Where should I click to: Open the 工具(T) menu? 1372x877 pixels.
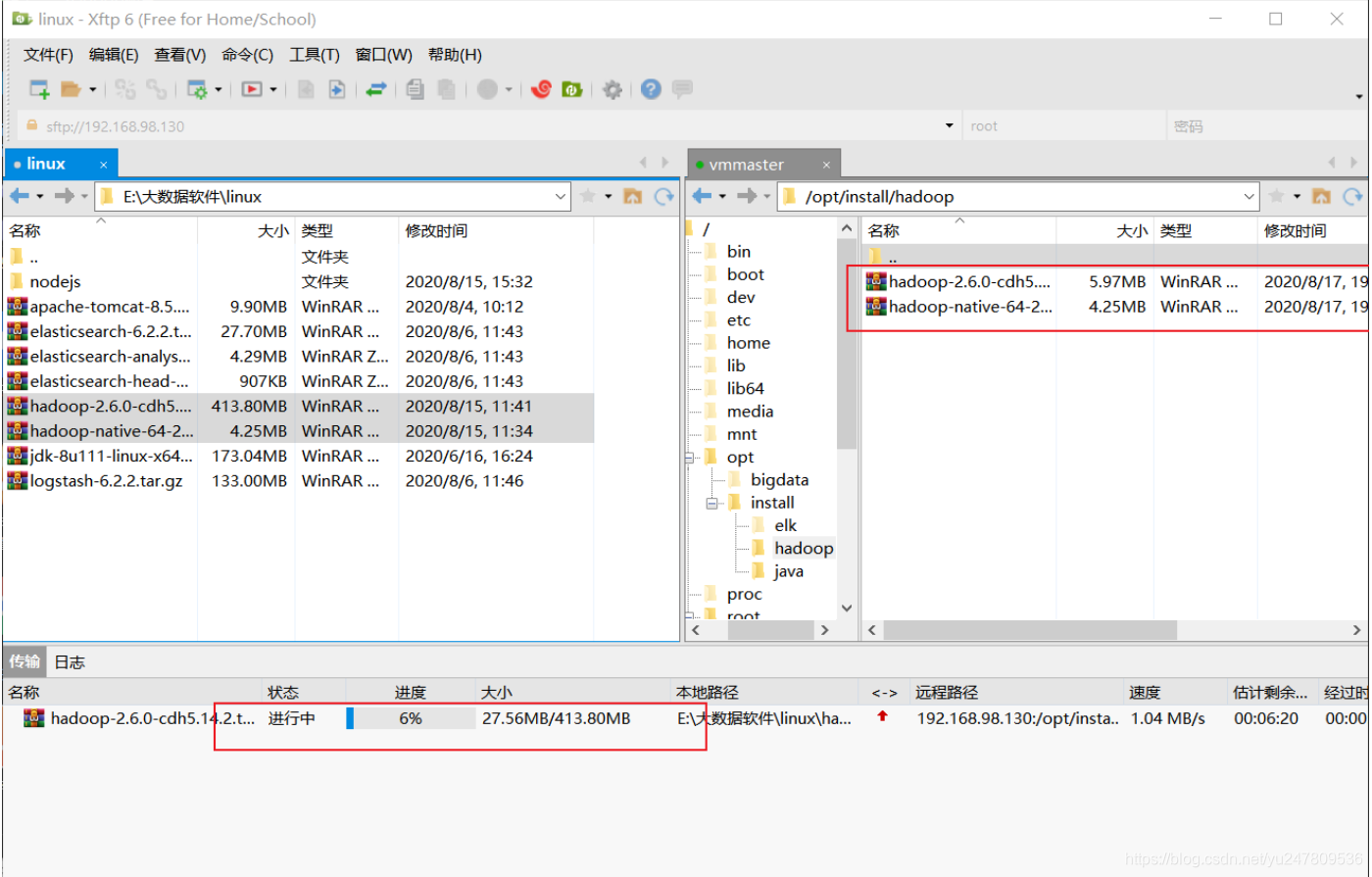click(315, 55)
